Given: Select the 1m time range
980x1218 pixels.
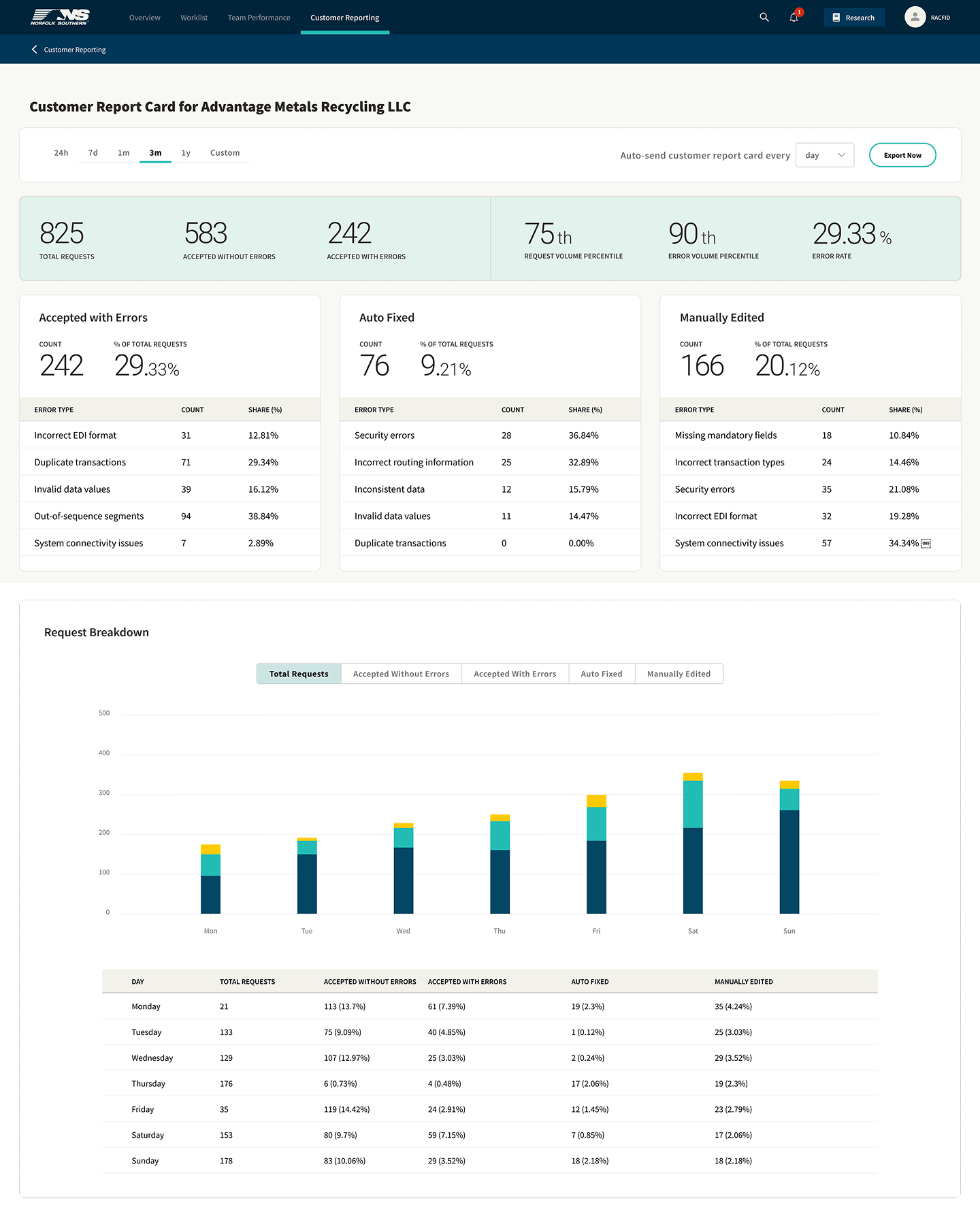Looking at the screenshot, I should click(124, 153).
